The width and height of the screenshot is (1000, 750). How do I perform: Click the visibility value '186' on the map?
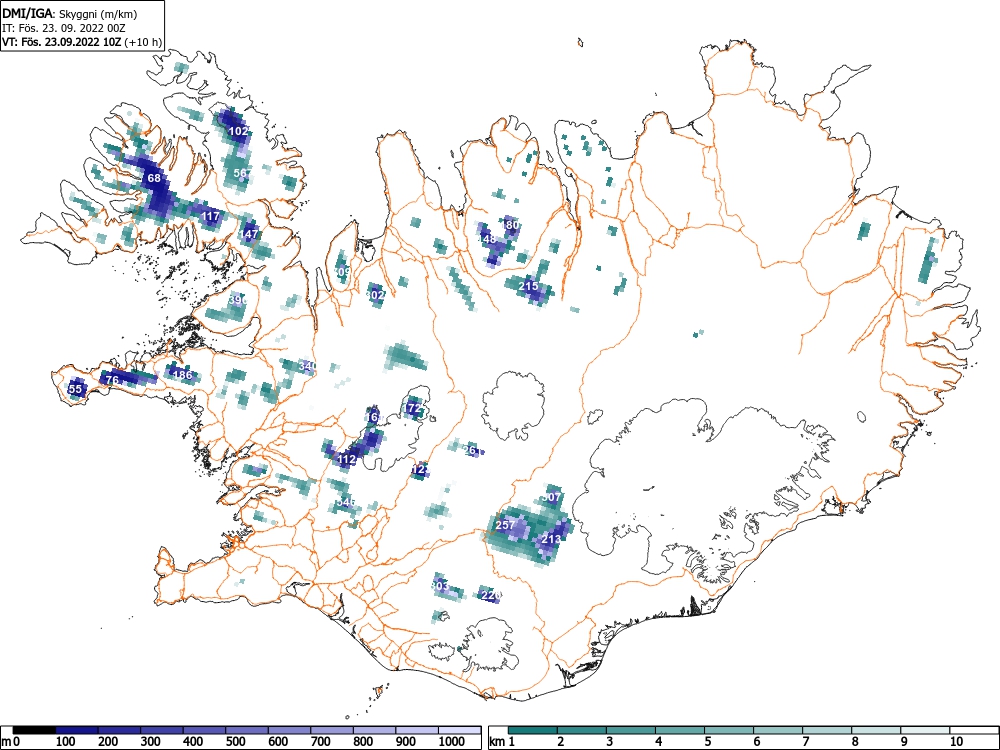click(x=183, y=374)
